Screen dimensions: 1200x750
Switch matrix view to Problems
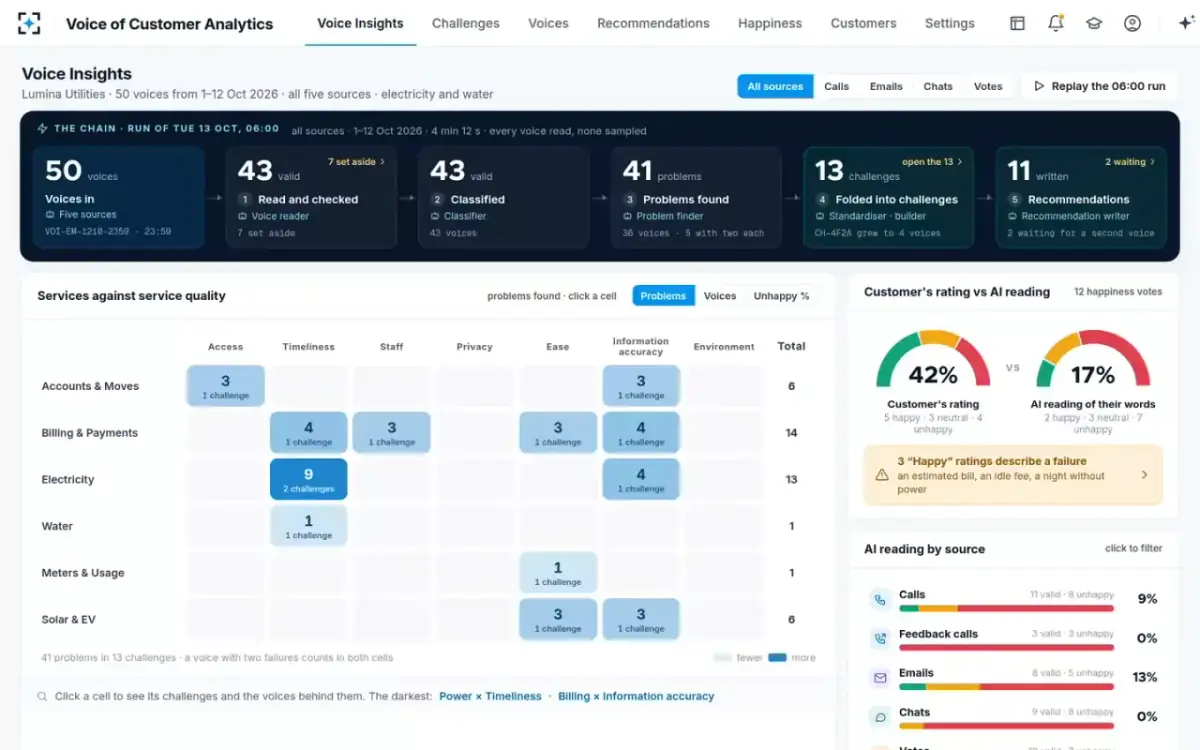663,296
